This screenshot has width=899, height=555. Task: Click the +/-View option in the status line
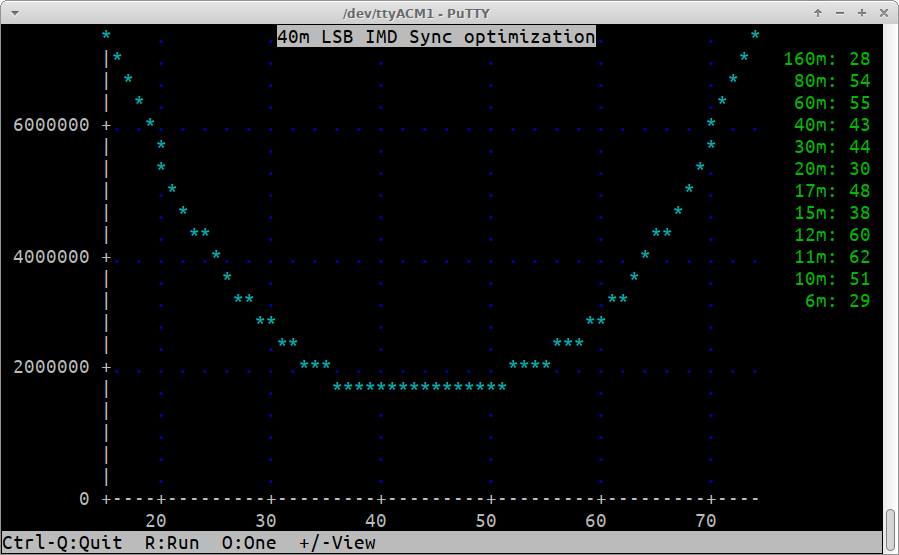coord(337,543)
